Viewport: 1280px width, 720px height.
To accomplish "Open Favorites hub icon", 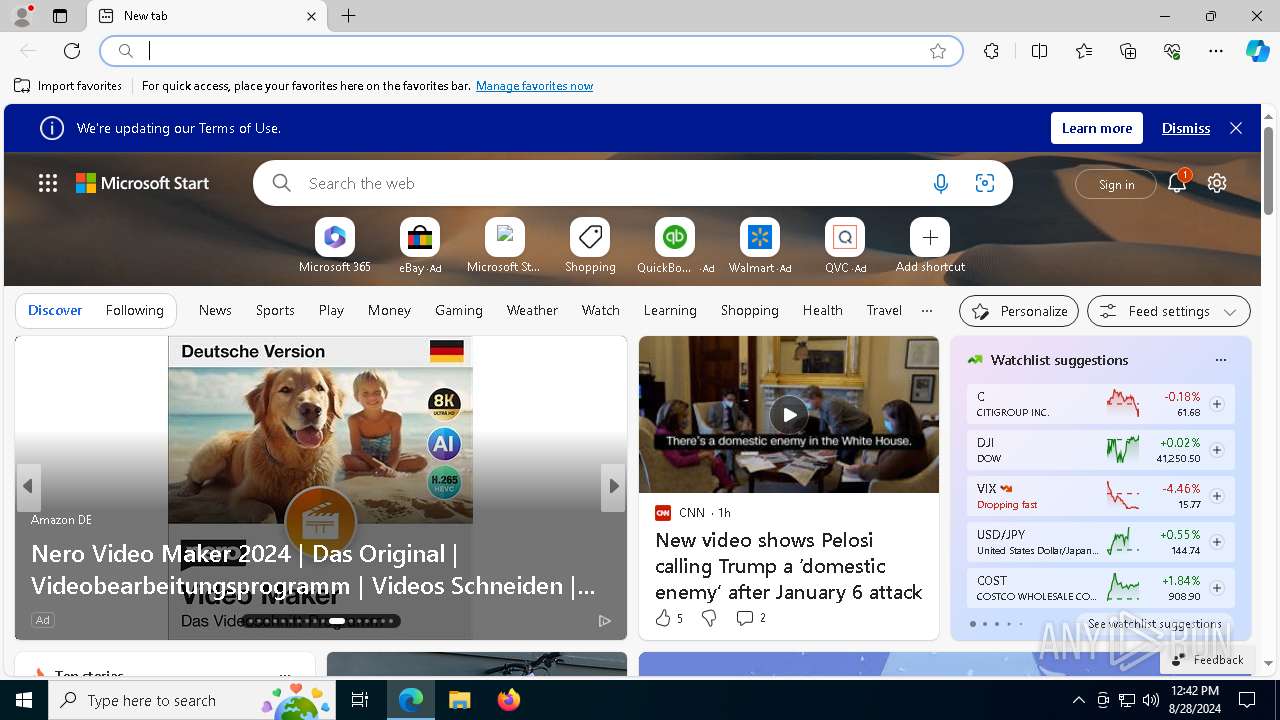I will (1084, 51).
